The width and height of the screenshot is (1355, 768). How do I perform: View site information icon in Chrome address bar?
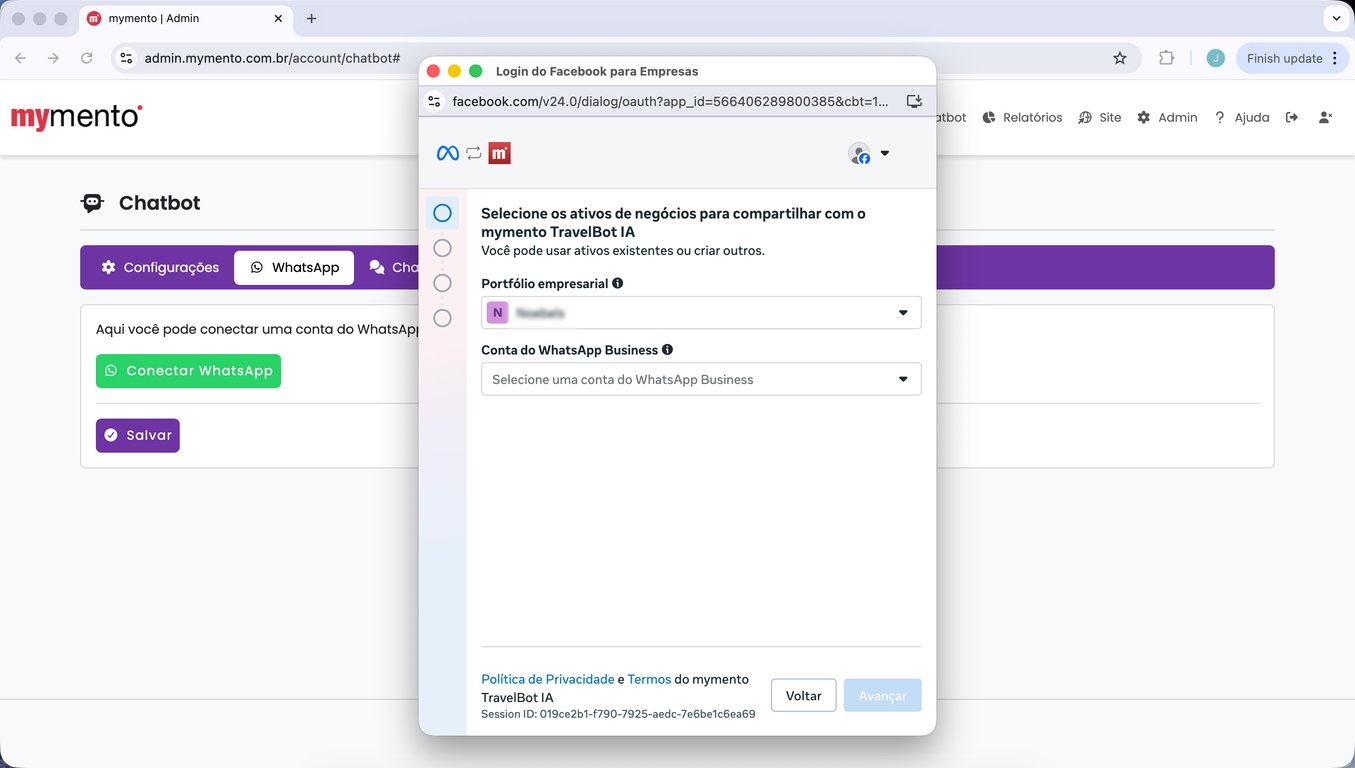[126, 58]
